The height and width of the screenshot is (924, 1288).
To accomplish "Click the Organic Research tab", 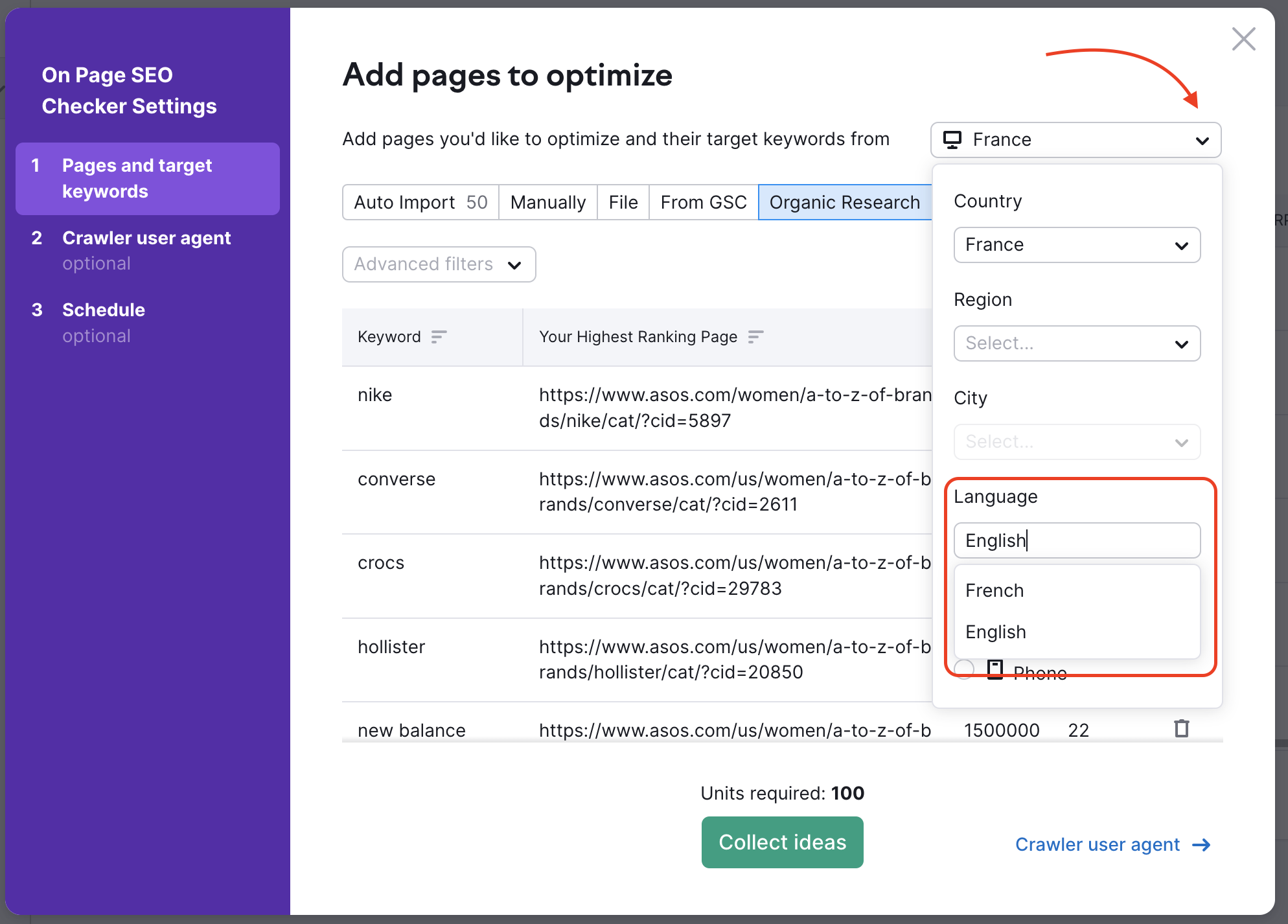I will [x=845, y=202].
